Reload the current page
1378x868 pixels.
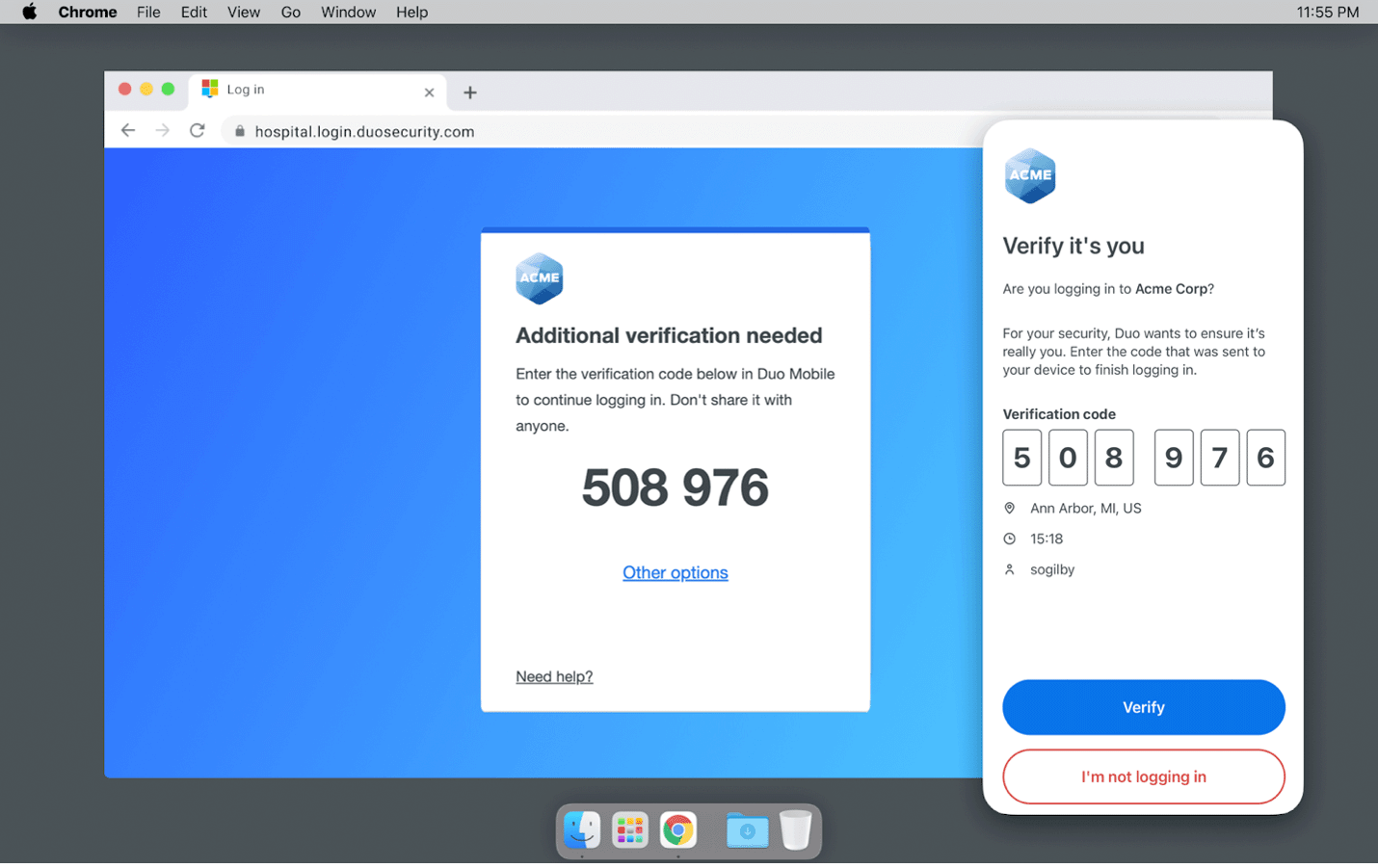point(197,129)
